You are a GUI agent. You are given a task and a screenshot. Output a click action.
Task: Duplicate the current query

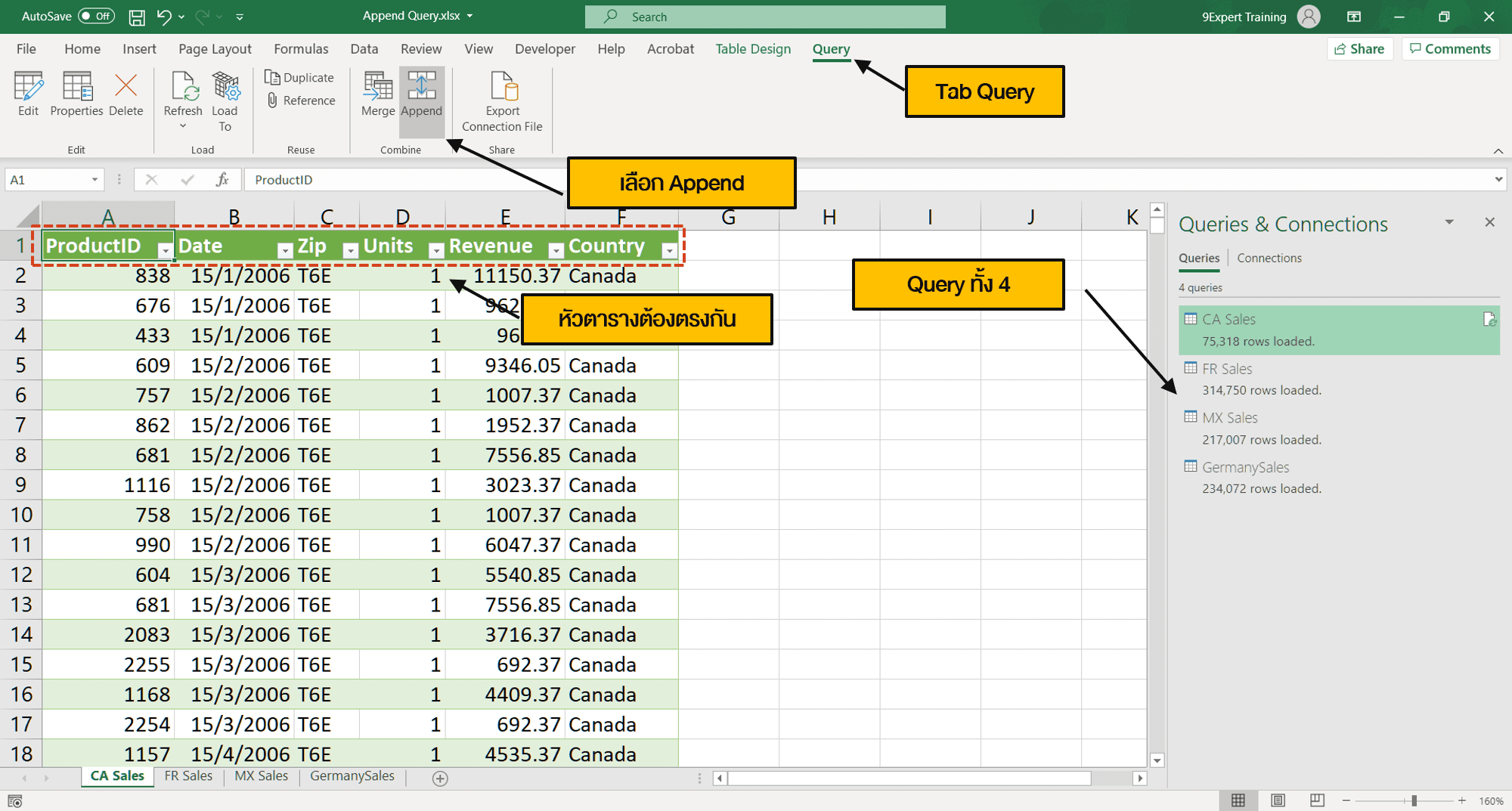point(299,76)
